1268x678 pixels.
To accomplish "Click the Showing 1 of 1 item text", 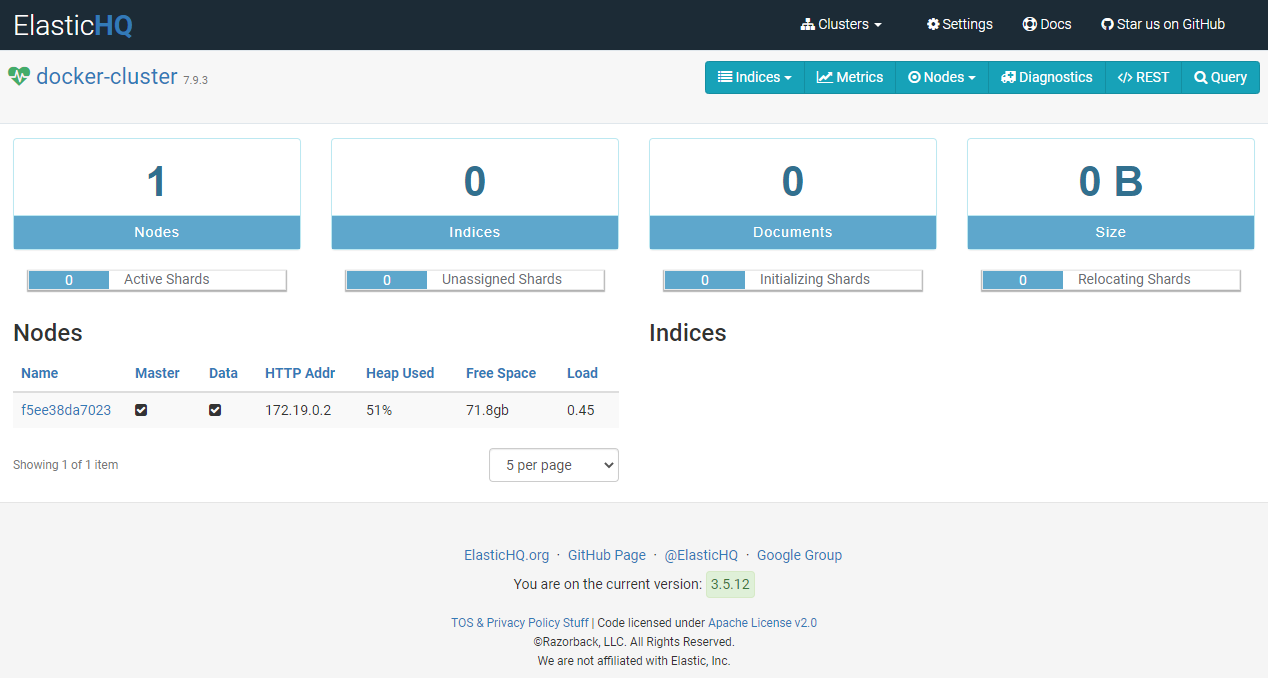I will click(x=65, y=465).
